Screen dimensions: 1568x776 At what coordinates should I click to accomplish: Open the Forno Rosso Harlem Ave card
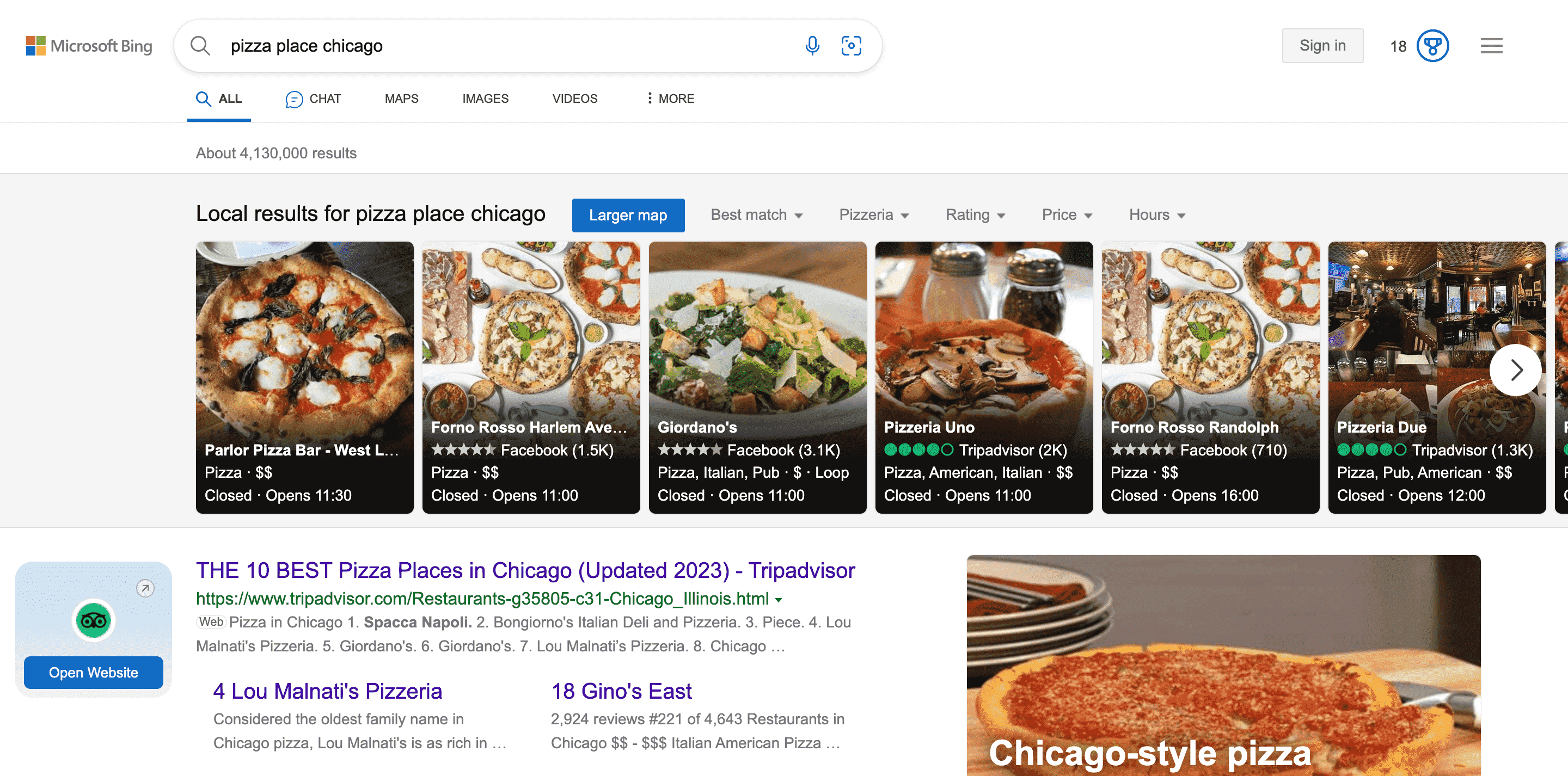point(531,377)
